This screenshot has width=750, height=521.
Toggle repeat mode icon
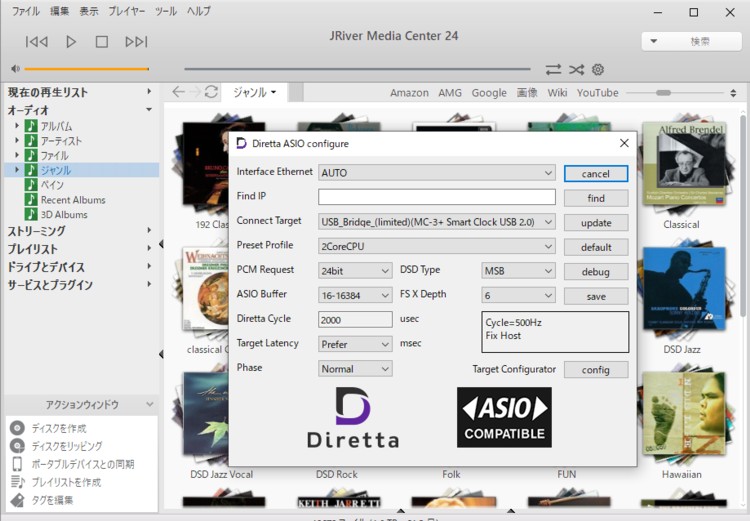click(553, 70)
